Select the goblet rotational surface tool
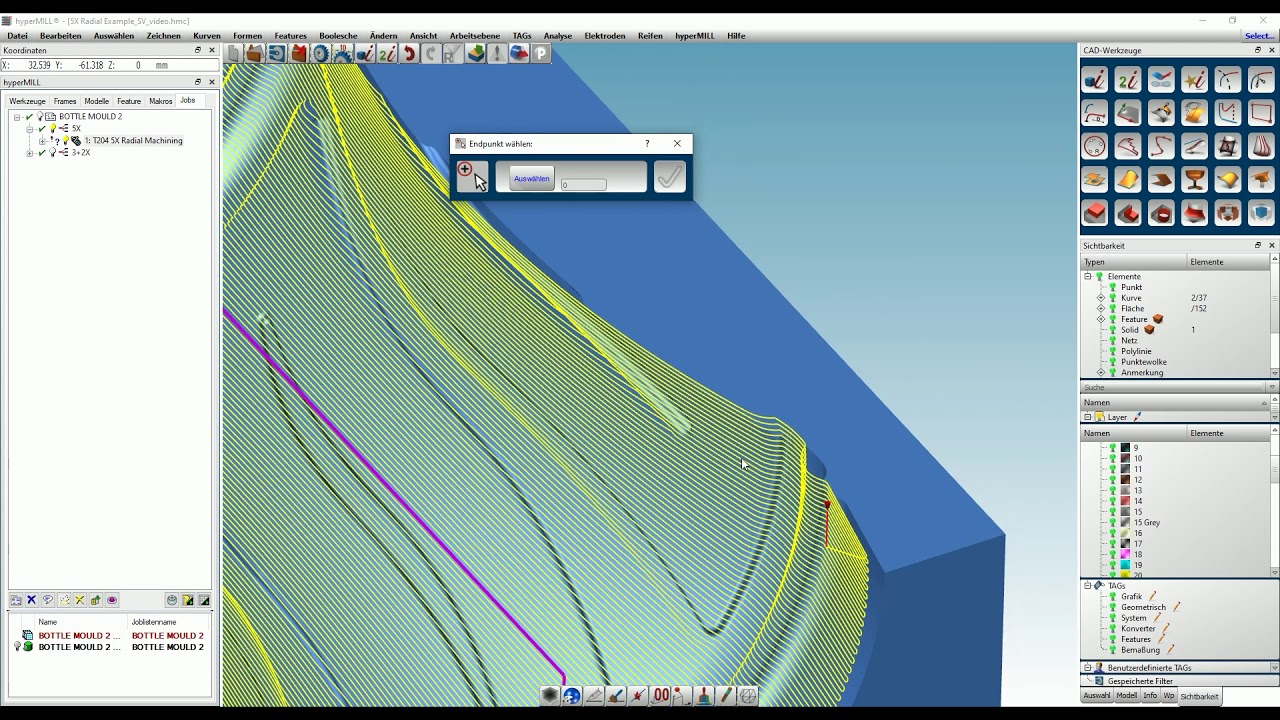The image size is (1280, 720). click(1194, 180)
